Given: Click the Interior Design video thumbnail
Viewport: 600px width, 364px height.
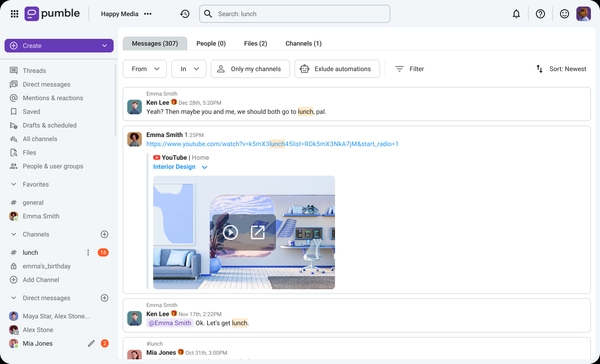Looking at the screenshot, I should 244,232.
